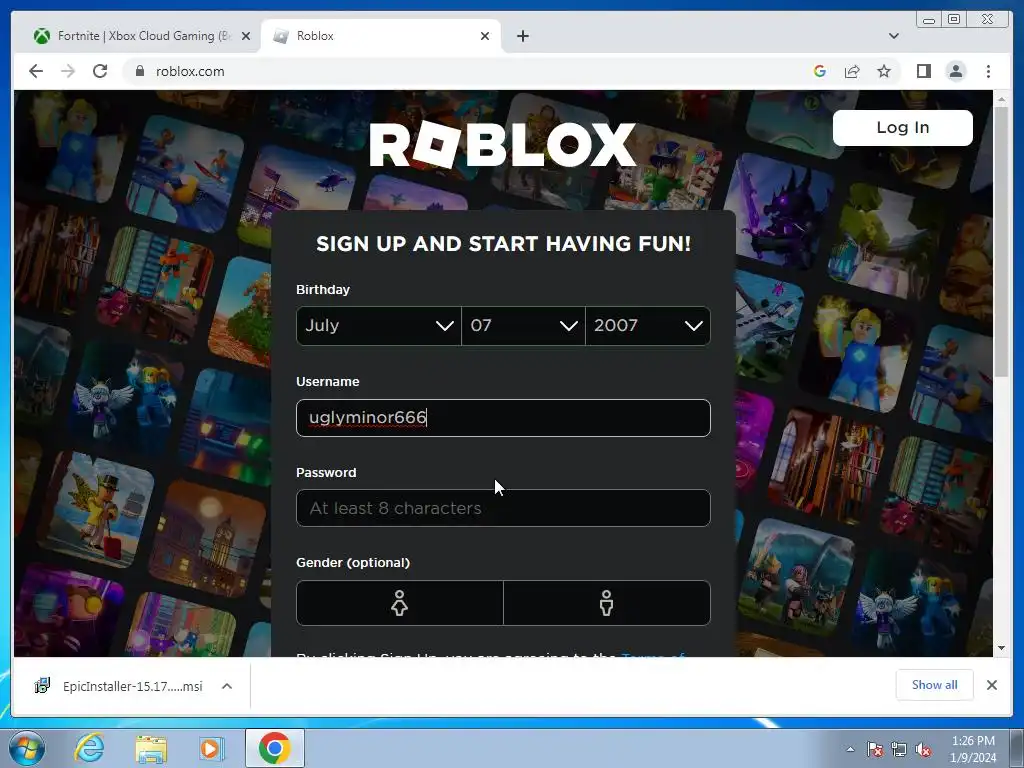Viewport: 1024px width, 768px height.
Task: Bookmark this page with the star
Action: [884, 71]
